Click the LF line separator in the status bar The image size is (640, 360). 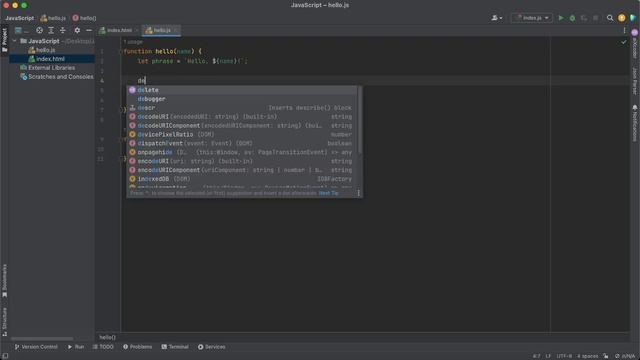(x=548, y=356)
